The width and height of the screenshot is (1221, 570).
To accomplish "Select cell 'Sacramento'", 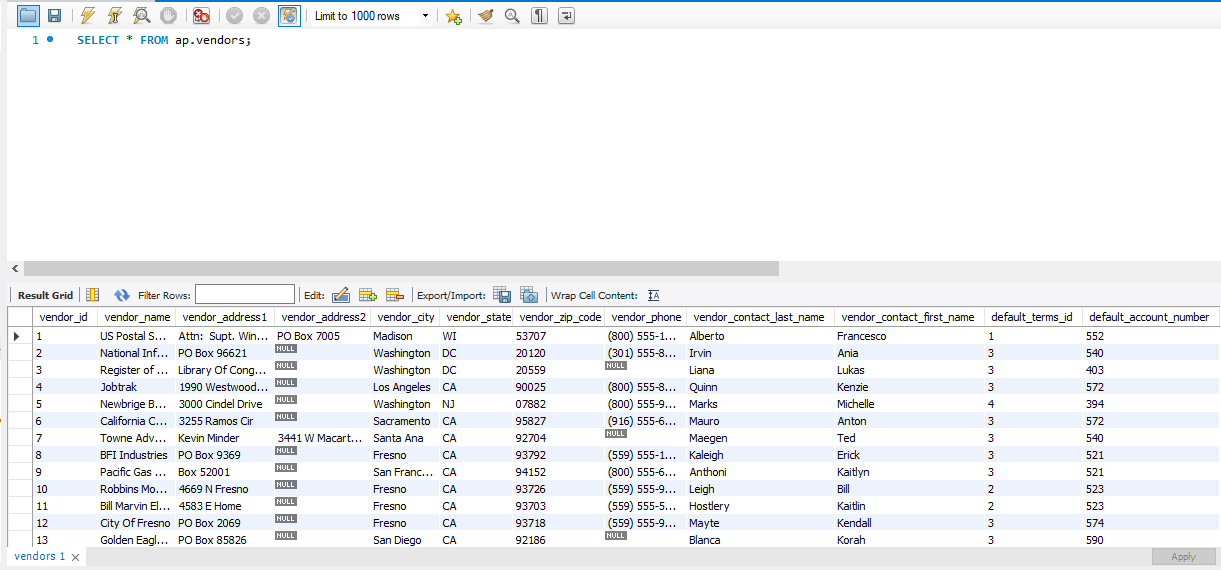I will coord(405,421).
